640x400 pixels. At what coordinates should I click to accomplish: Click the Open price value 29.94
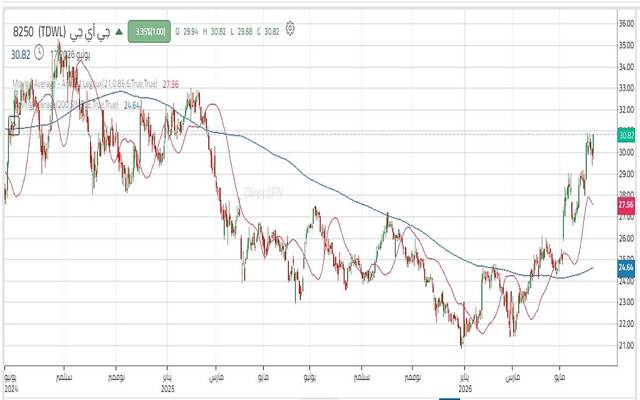(x=190, y=31)
